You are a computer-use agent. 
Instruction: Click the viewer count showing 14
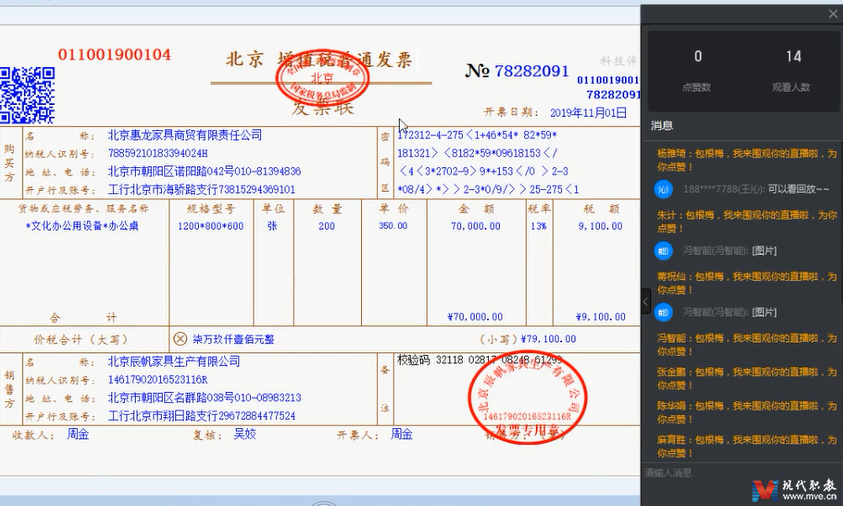(x=793, y=56)
